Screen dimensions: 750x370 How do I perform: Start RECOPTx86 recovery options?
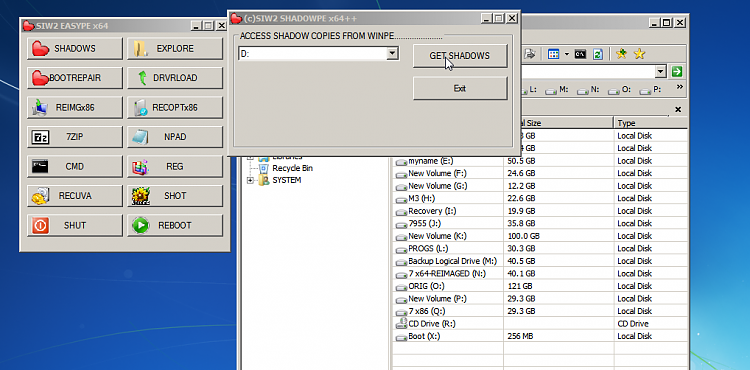click(175, 108)
